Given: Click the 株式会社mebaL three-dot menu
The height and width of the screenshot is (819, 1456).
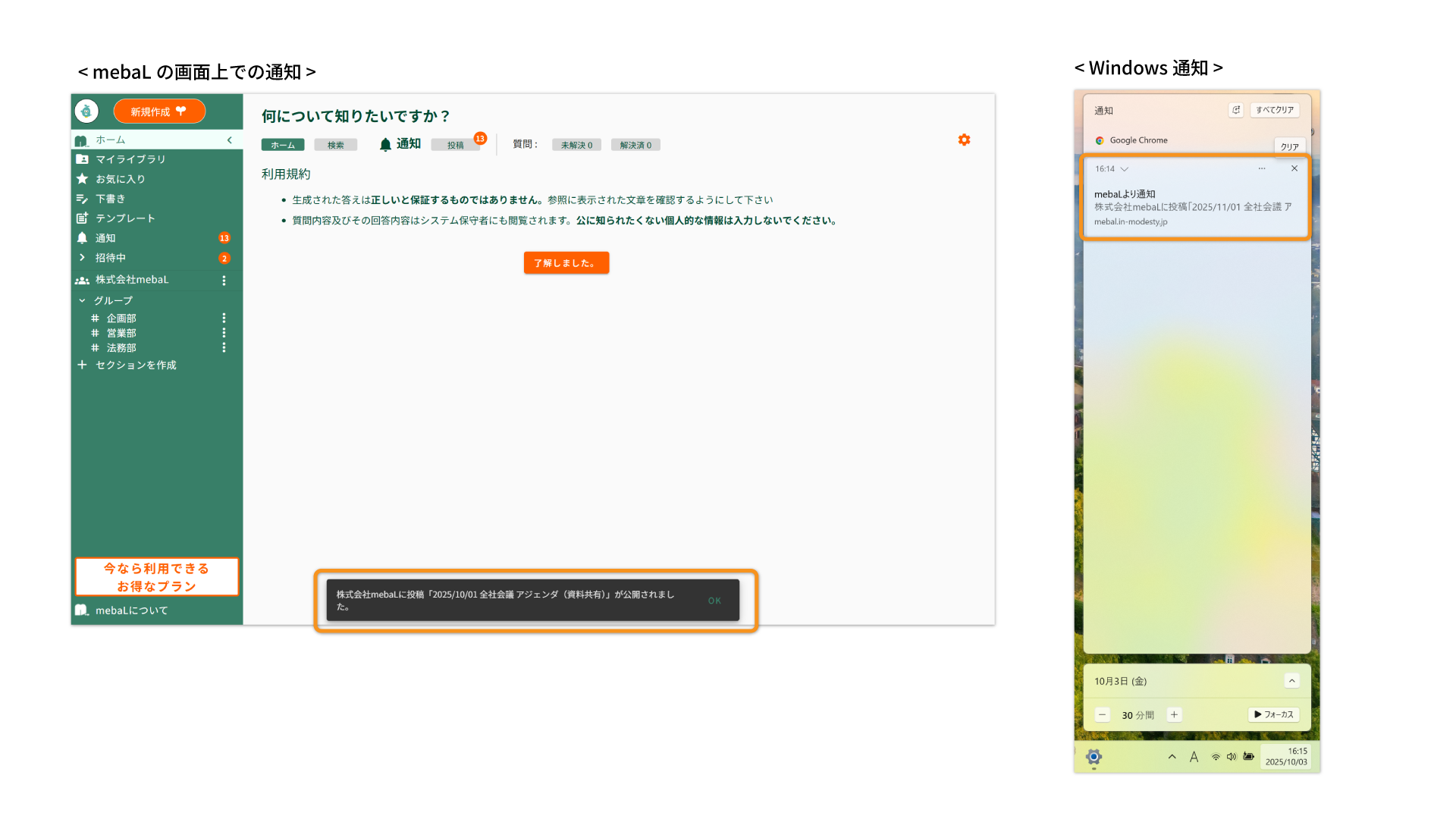Looking at the screenshot, I should pos(224,281).
